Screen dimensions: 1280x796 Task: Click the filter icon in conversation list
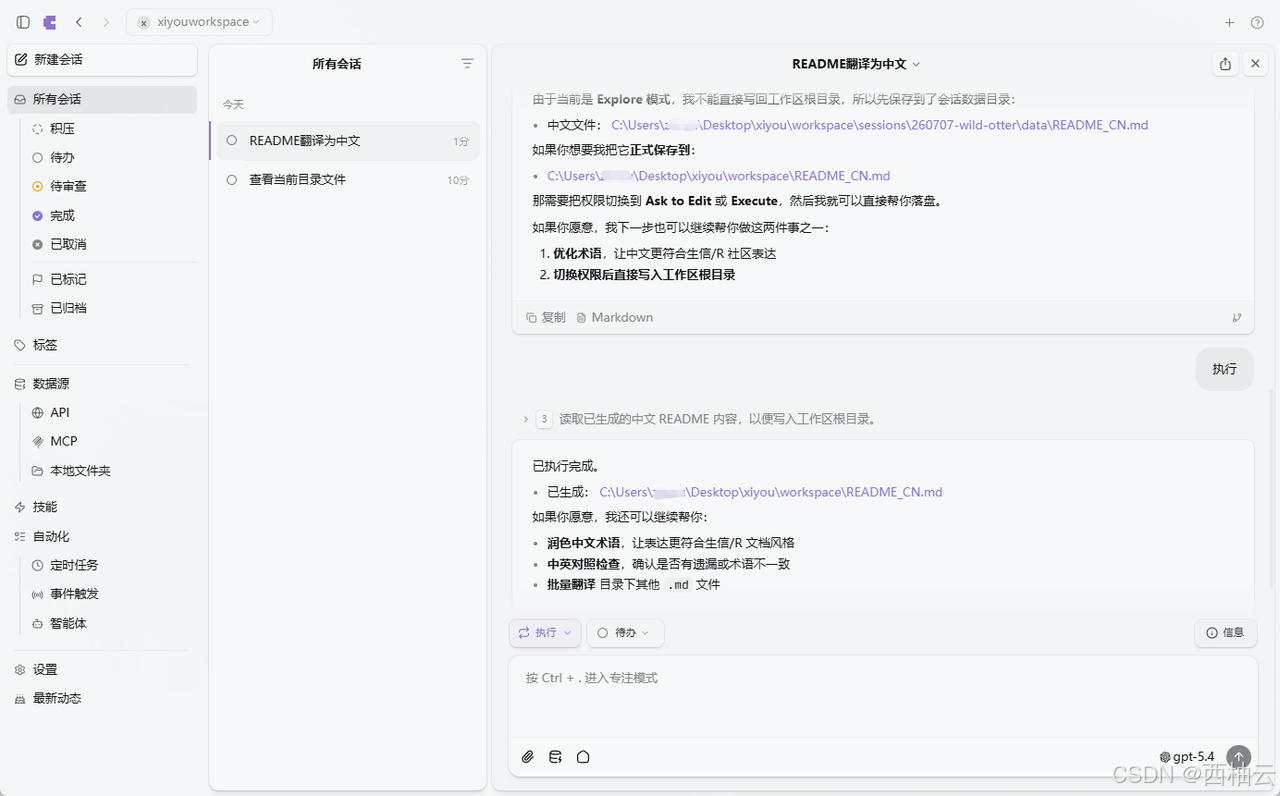(467, 64)
